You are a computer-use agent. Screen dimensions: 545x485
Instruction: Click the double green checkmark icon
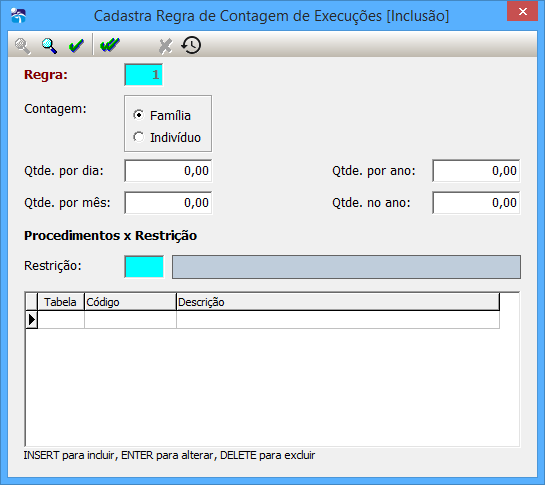(110, 46)
